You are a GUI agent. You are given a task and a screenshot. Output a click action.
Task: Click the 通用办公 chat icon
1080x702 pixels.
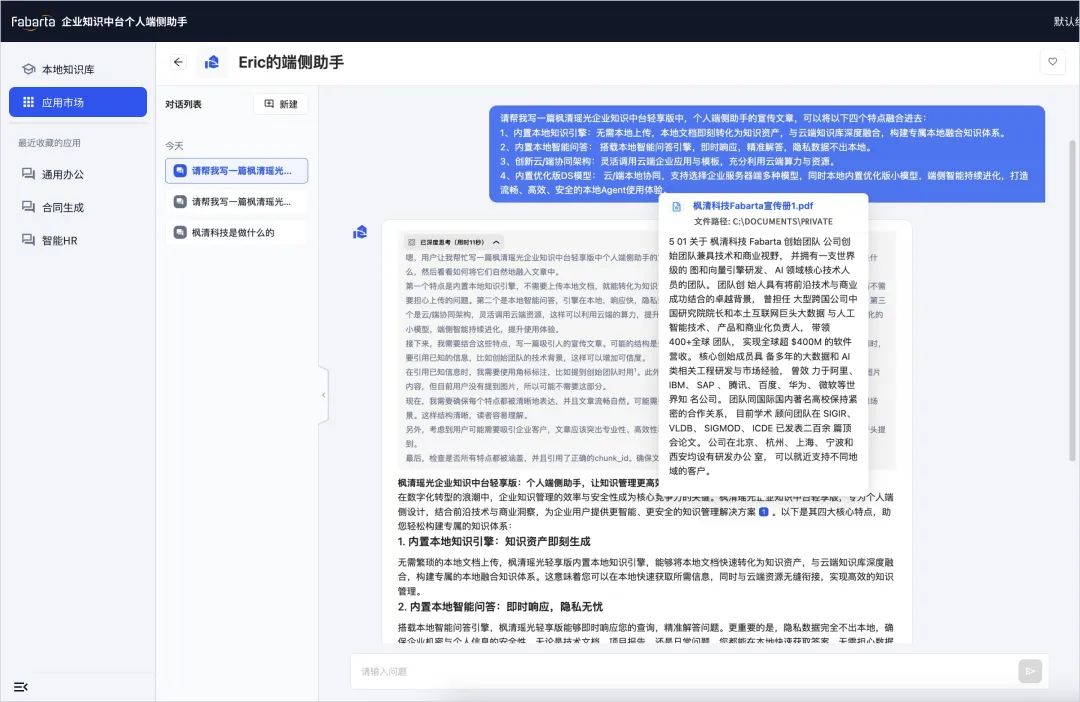[28, 174]
